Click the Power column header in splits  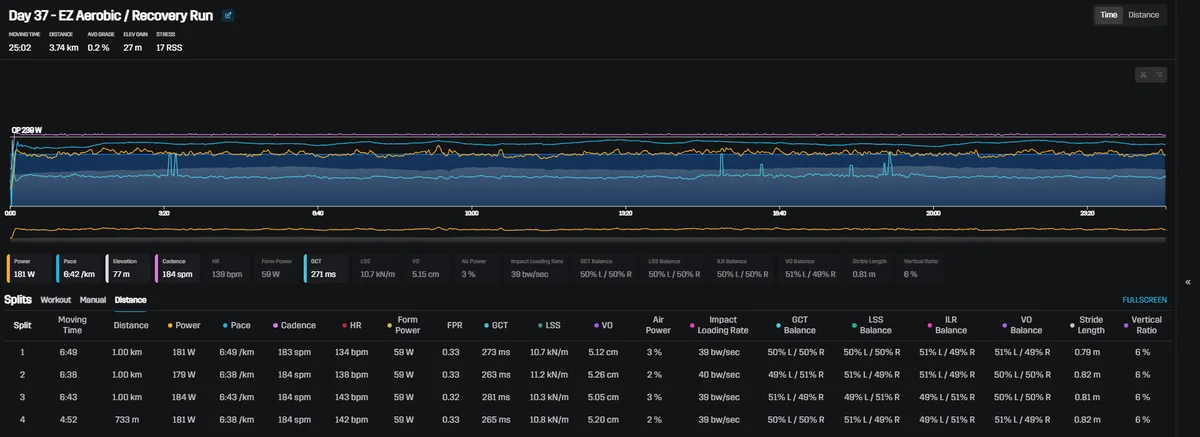pyautogui.click(x=186, y=325)
